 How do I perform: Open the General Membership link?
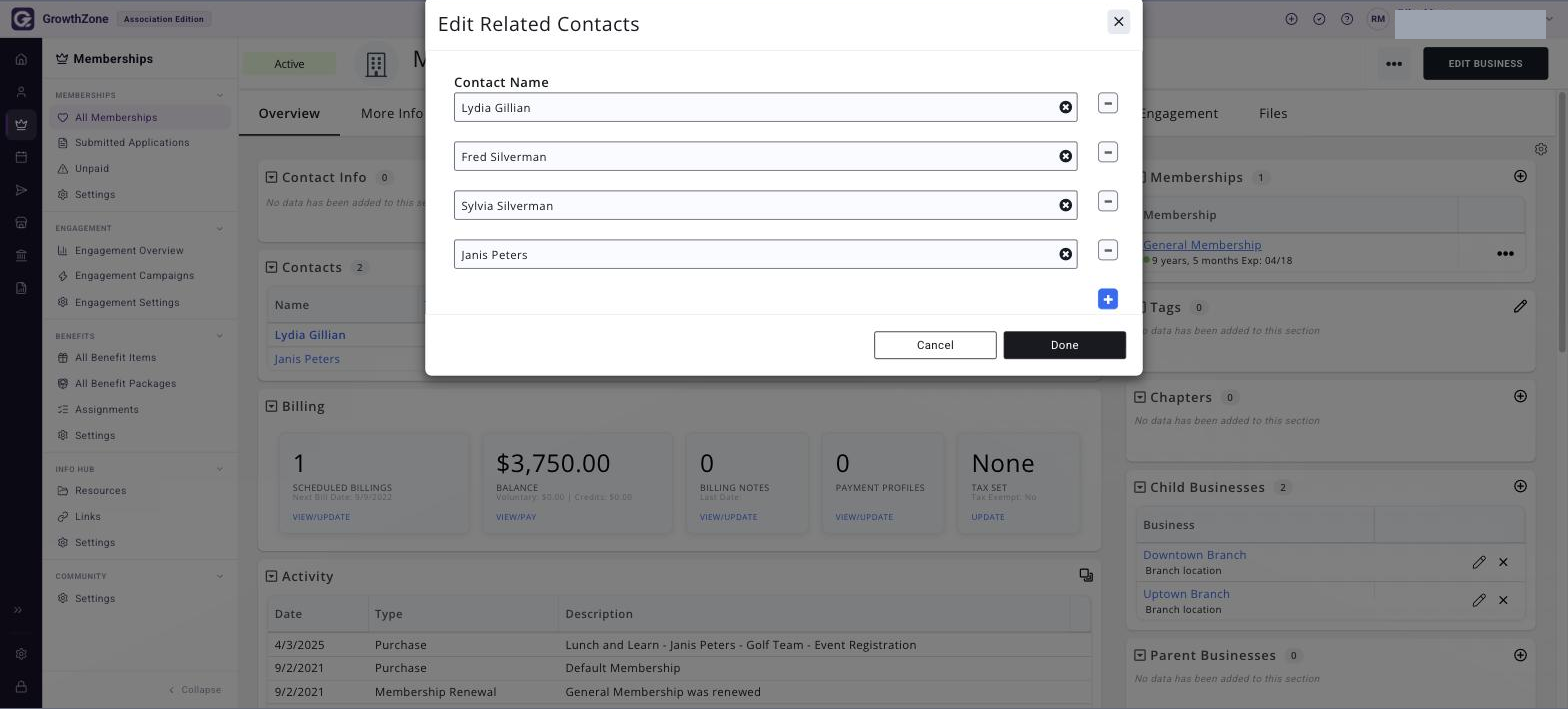tap(1202, 245)
